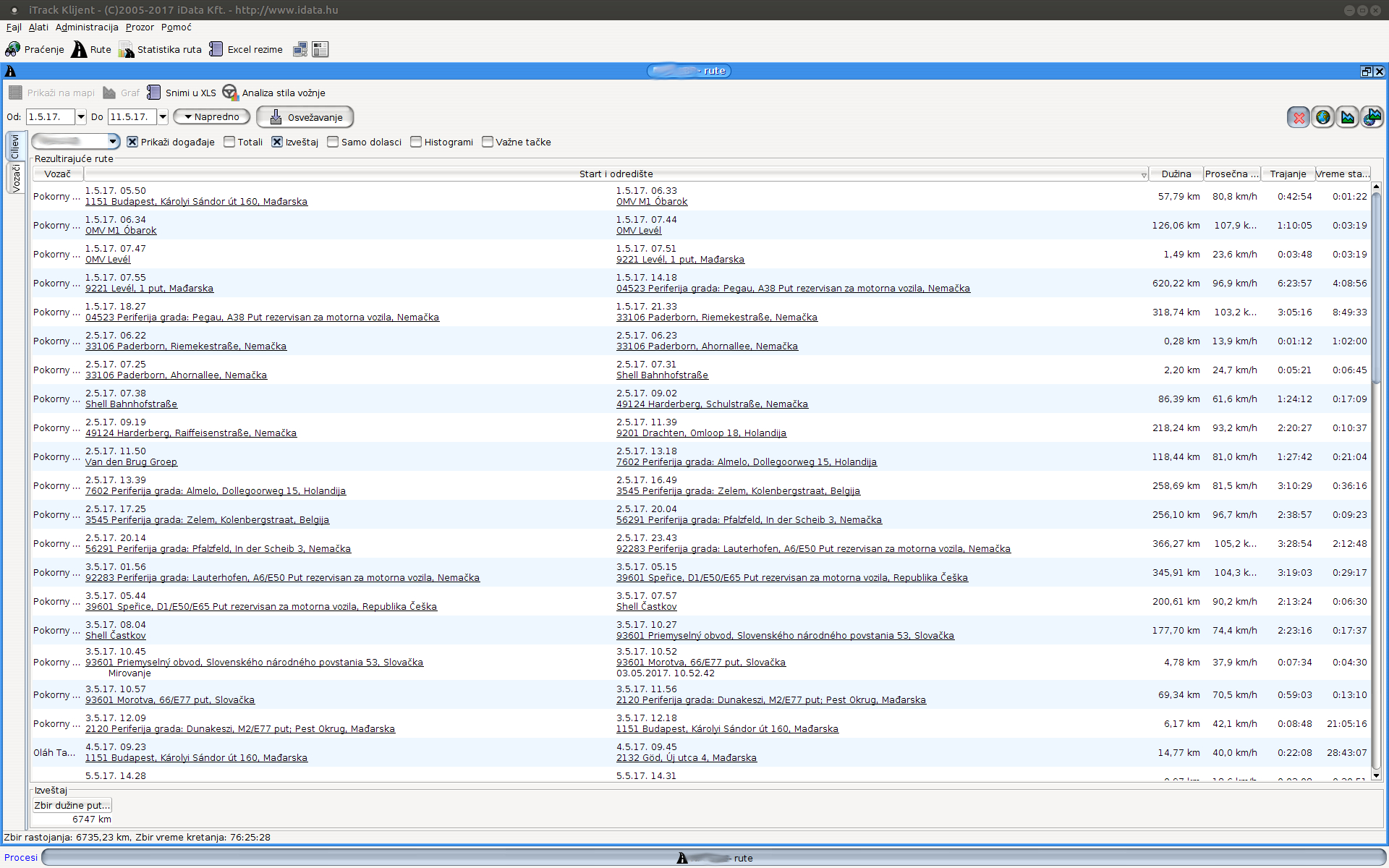Click the red X view button

click(x=1299, y=117)
